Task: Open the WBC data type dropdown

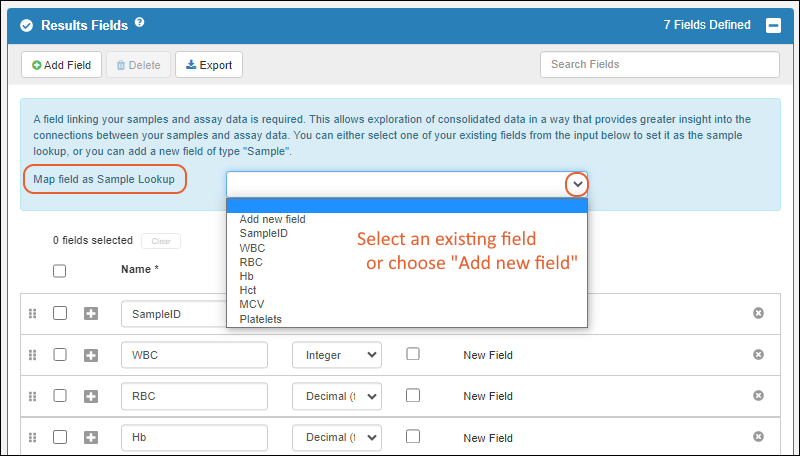Action: click(x=336, y=354)
